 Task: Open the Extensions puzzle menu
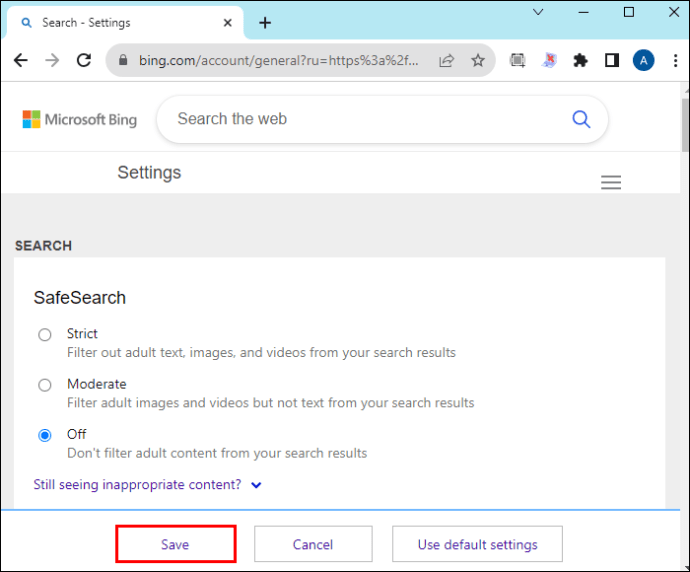(580, 60)
